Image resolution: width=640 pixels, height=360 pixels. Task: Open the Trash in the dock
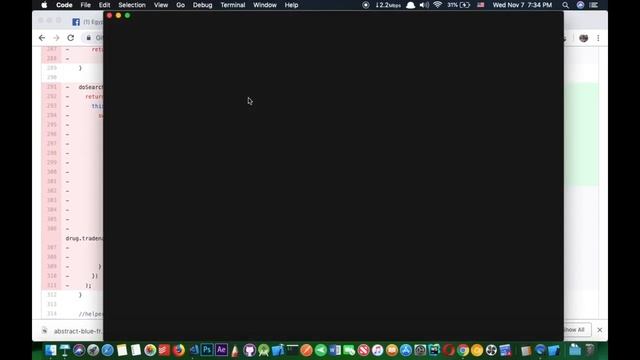pos(590,350)
